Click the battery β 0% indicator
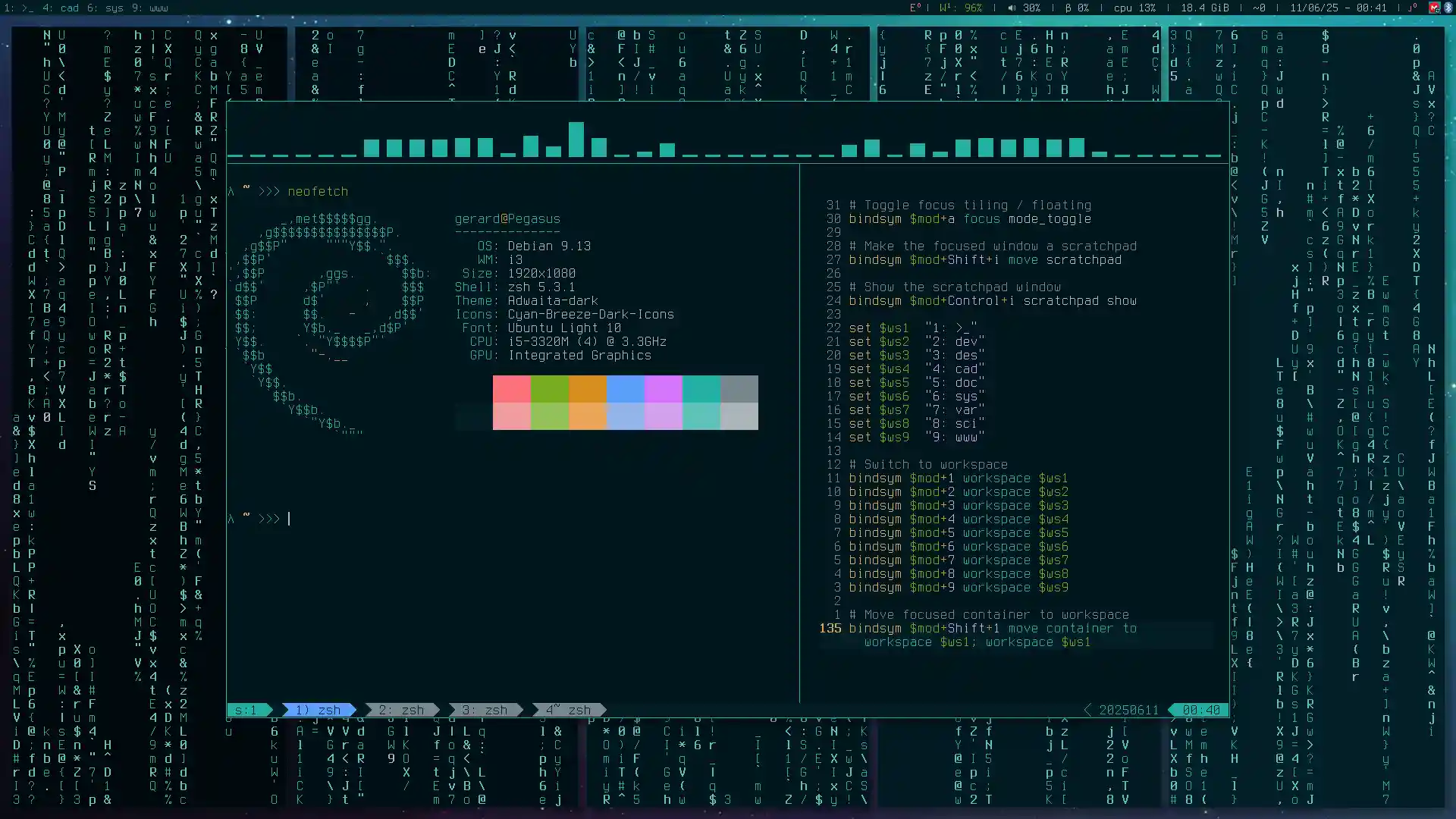Viewport: 1456px width, 819px height. pos(1076,8)
